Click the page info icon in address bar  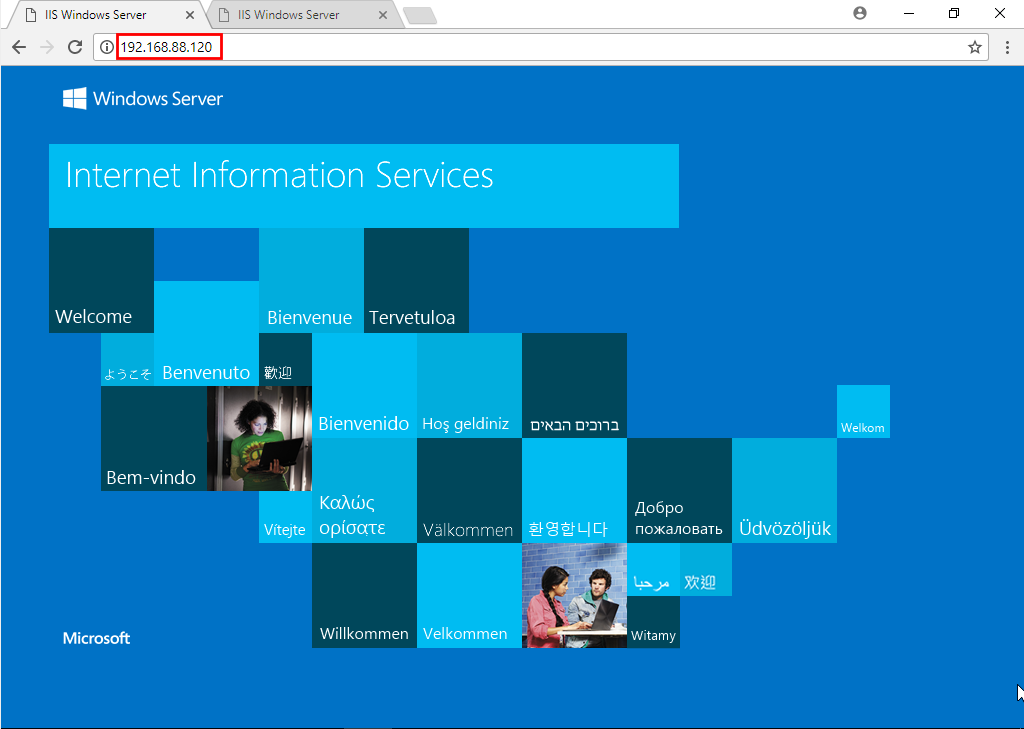[x=105, y=46]
